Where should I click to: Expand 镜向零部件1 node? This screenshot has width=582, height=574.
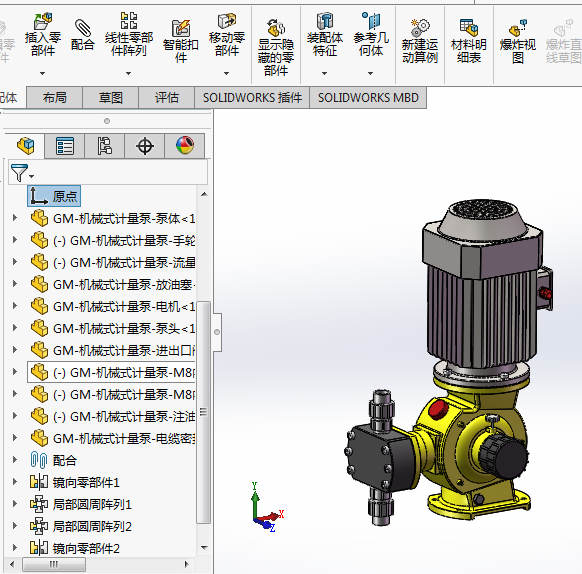(x=15, y=482)
